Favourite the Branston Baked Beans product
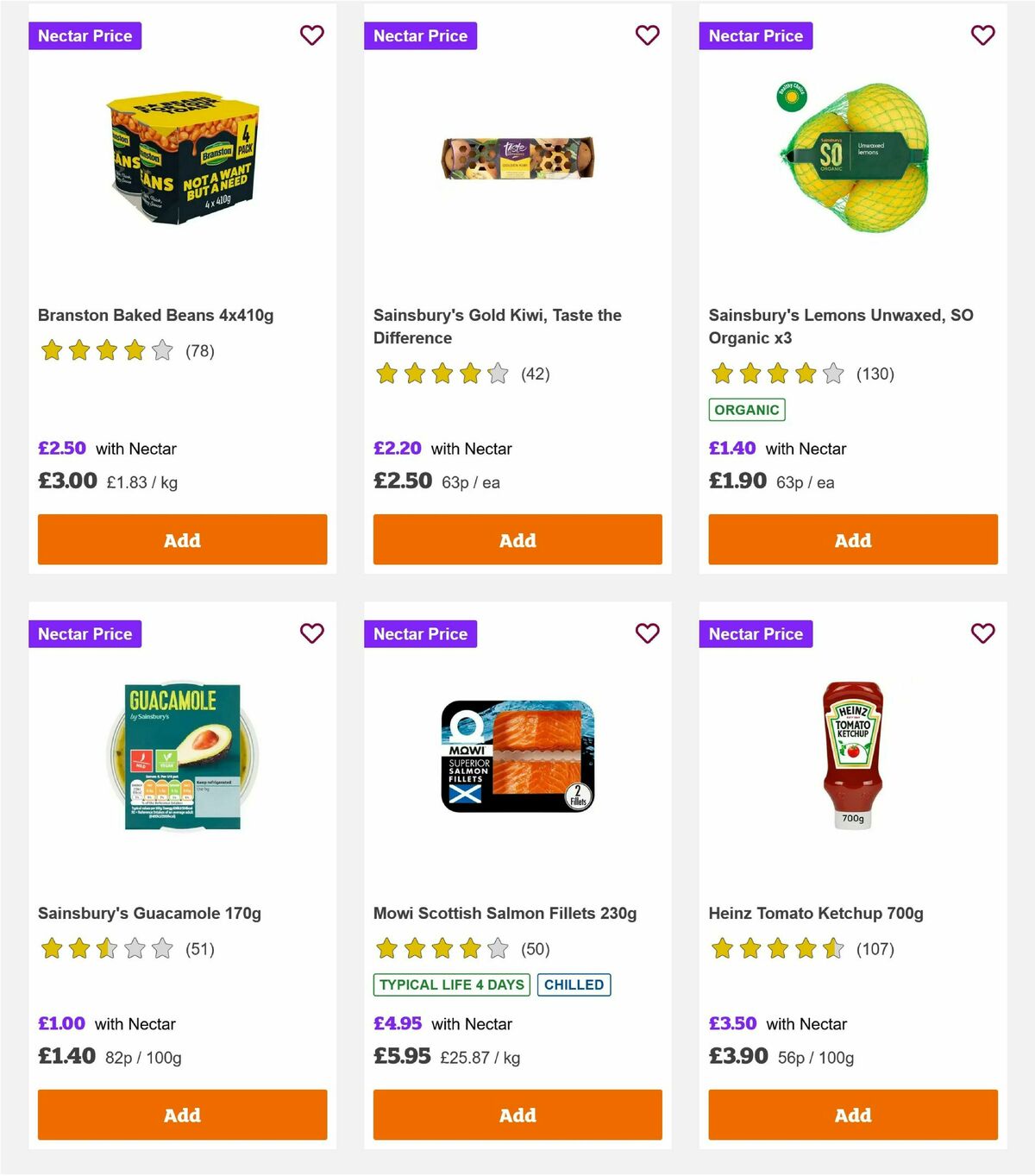Viewport: 1035px width, 1176px height. click(x=311, y=35)
